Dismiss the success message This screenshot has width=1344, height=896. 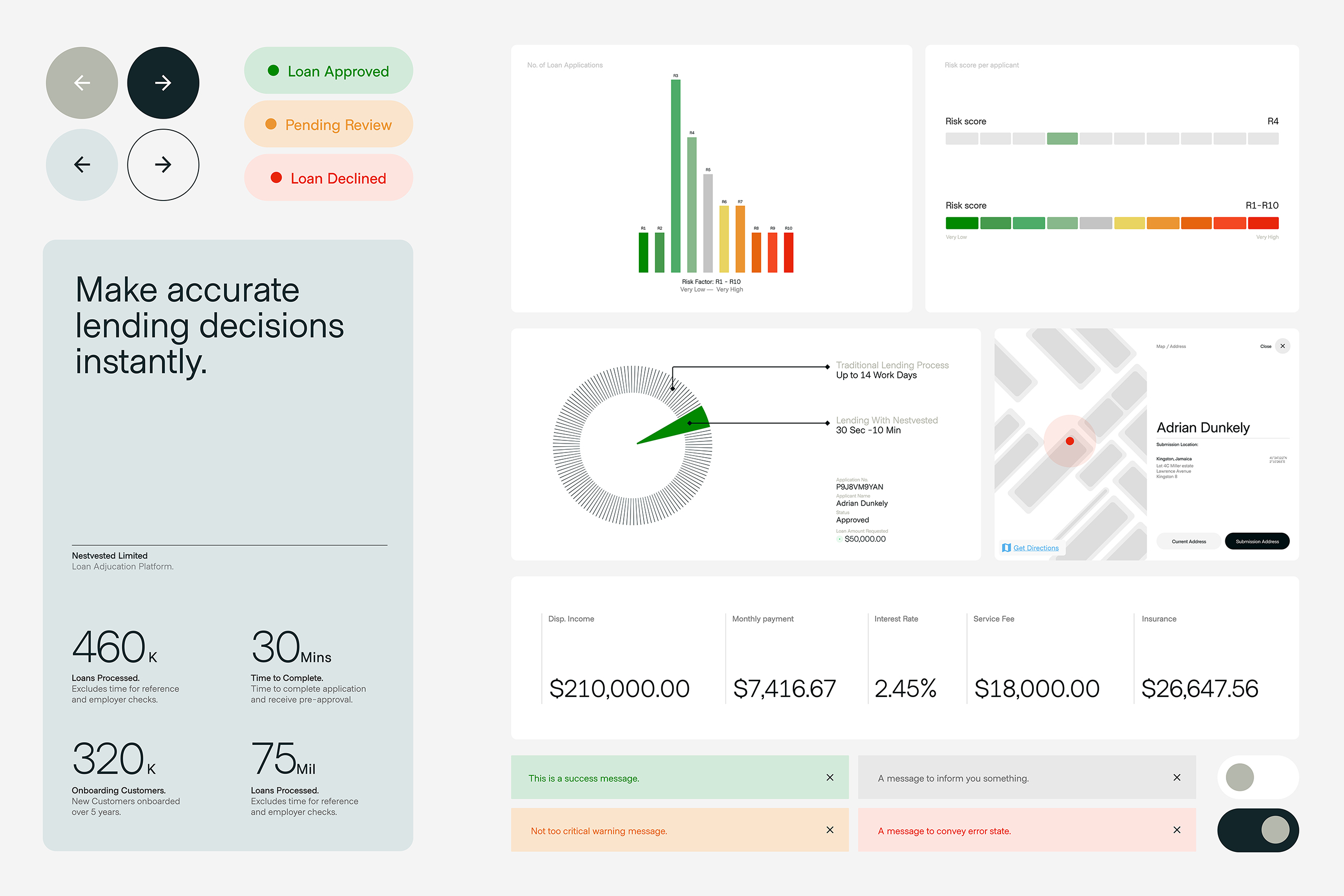[829, 777]
